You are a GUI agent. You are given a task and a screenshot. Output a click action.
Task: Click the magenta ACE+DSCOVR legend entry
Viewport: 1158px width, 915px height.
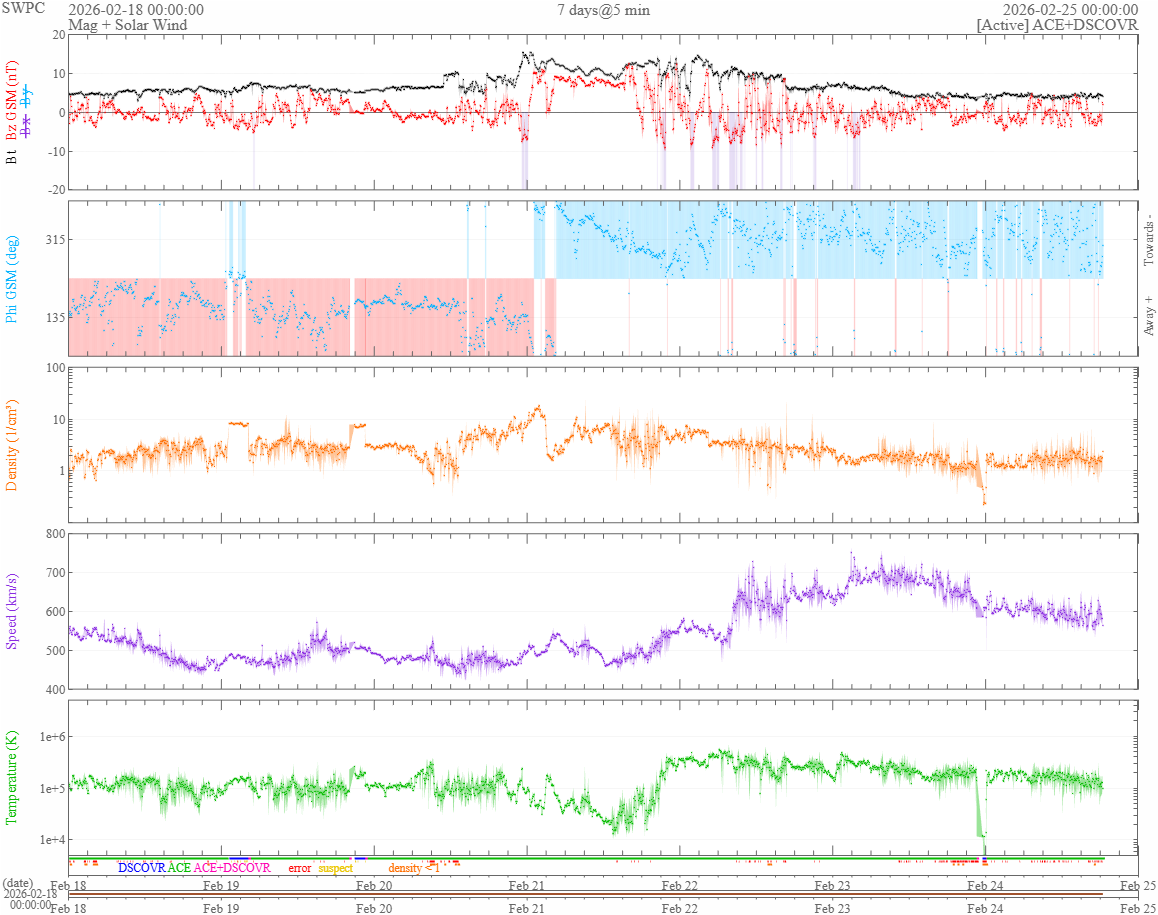[231, 868]
